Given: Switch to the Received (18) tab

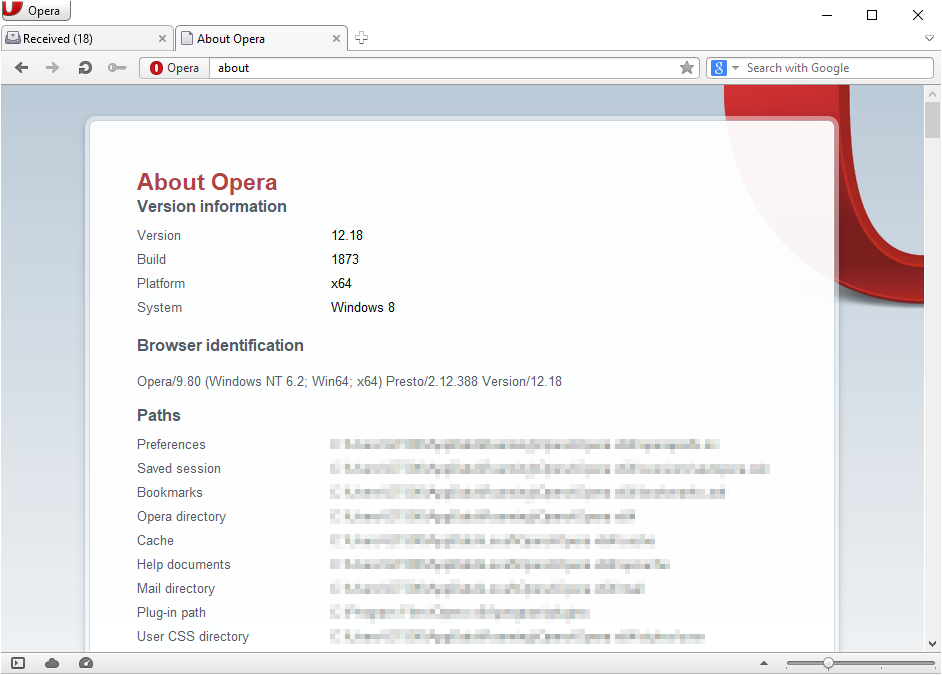Looking at the screenshot, I should tap(87, 38).
